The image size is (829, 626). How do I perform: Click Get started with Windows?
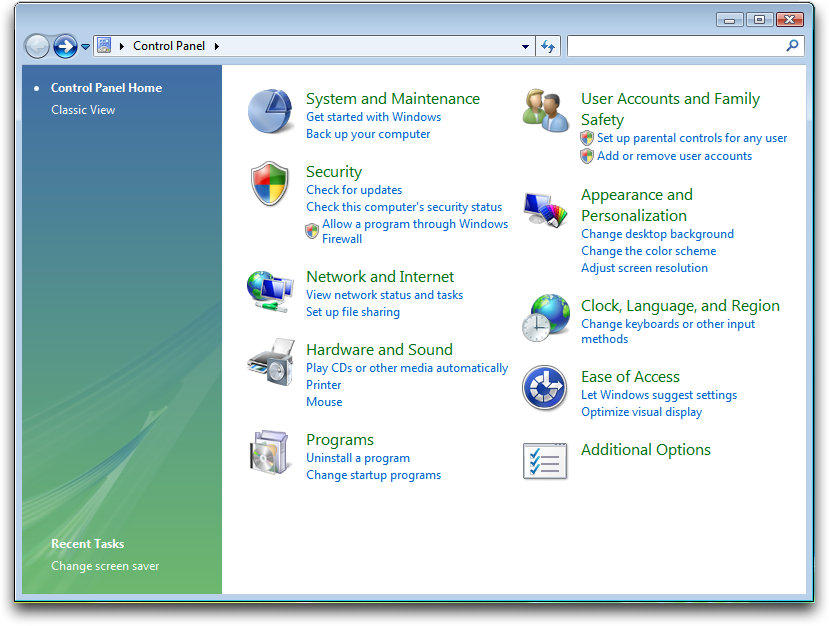(373, 117)
